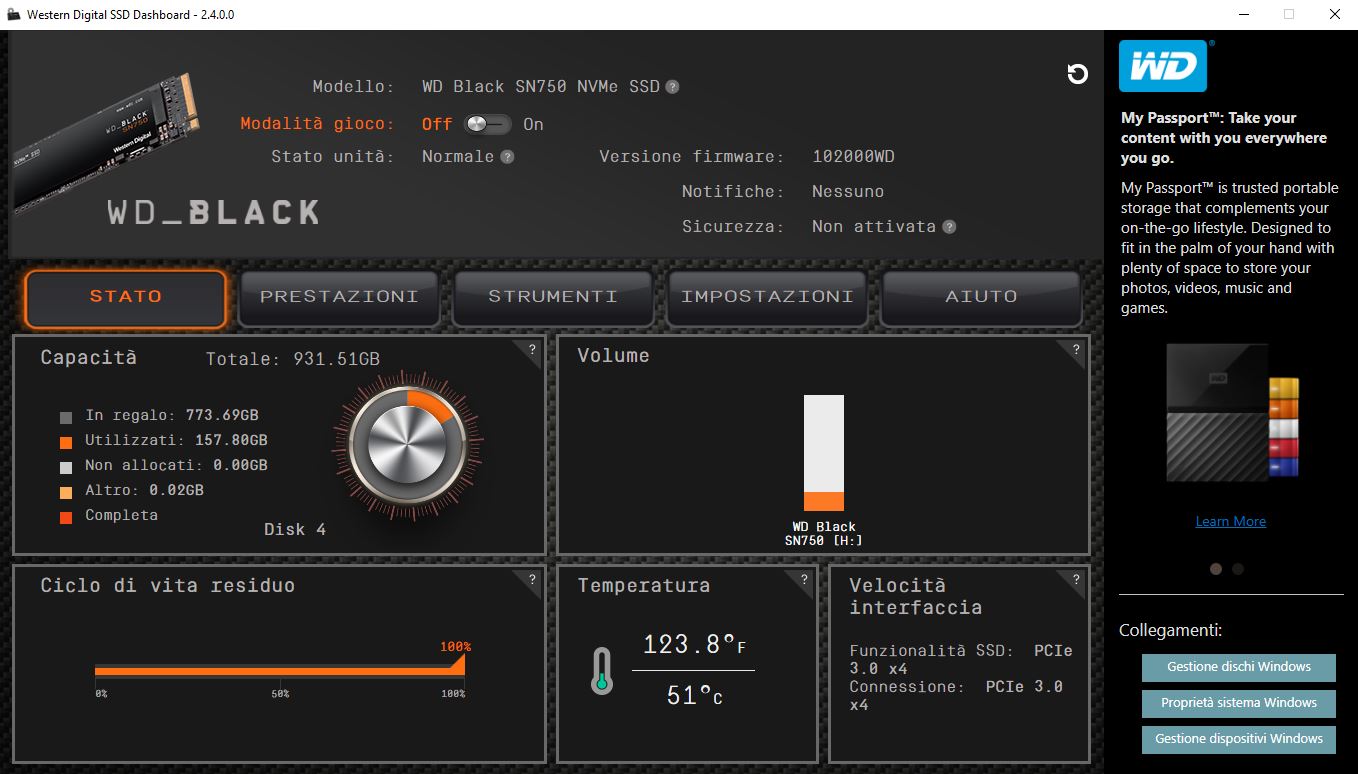Screen dimensions: 1358x774
Task: Switch to the PRESTAZIONI tab
Action: 339,298
